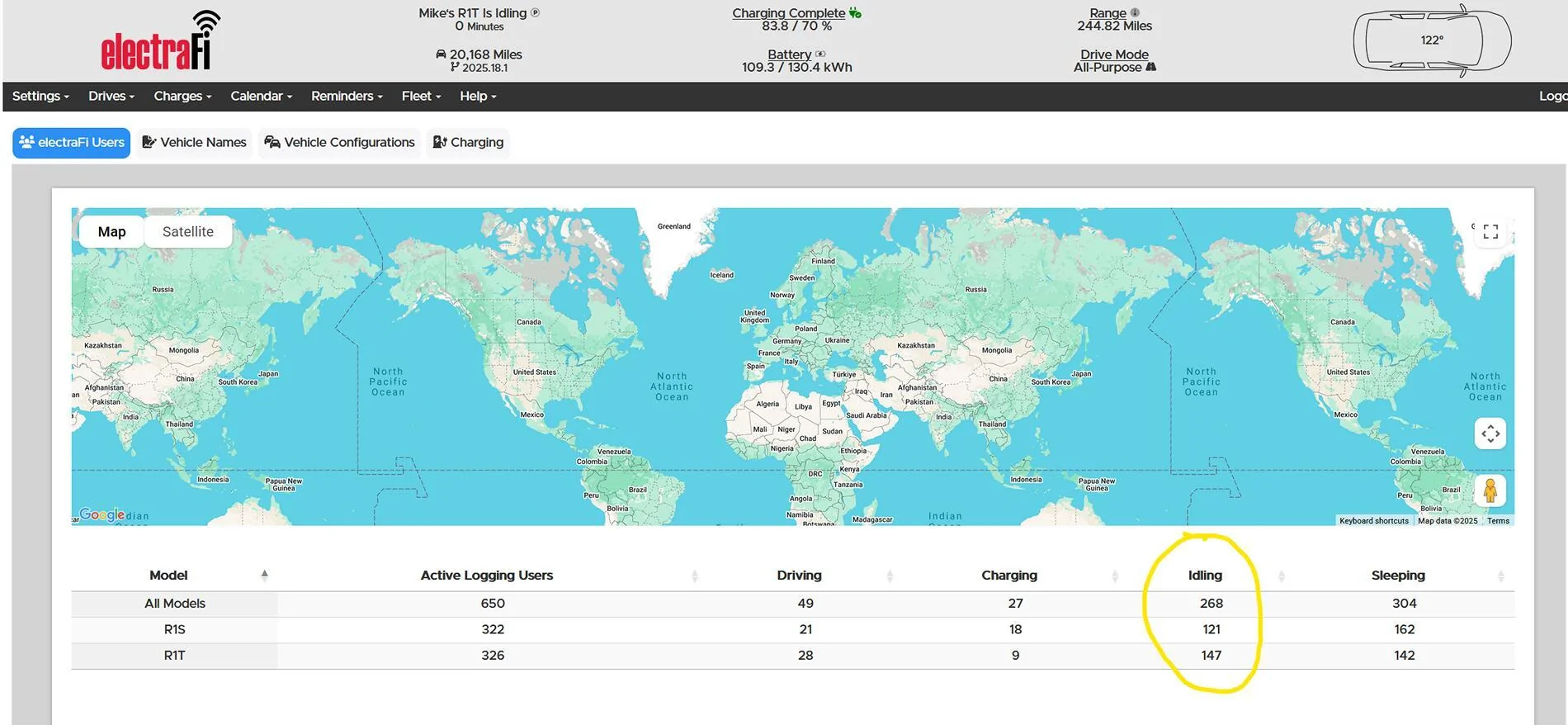
Task: Click the 244.82 Miles range value
Action: [1114, 26]
